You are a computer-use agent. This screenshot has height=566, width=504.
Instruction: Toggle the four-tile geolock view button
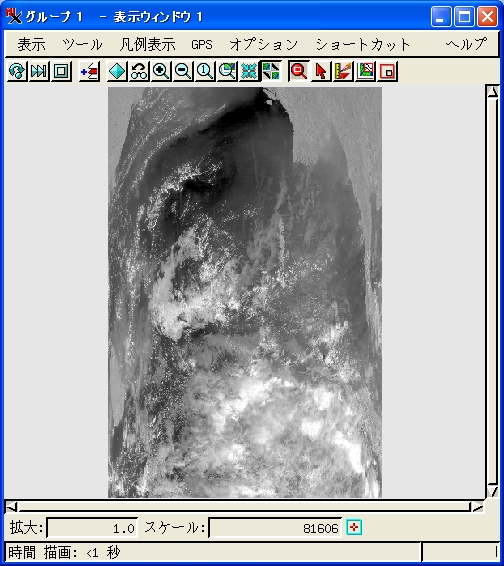271,71
